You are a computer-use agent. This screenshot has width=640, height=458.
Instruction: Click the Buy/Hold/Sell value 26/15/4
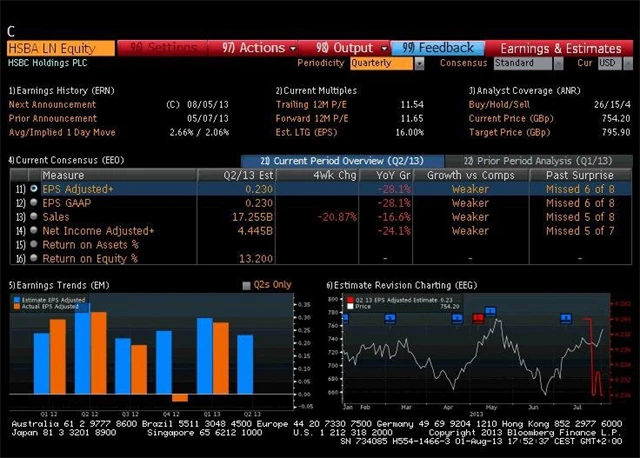pos(612,104)
